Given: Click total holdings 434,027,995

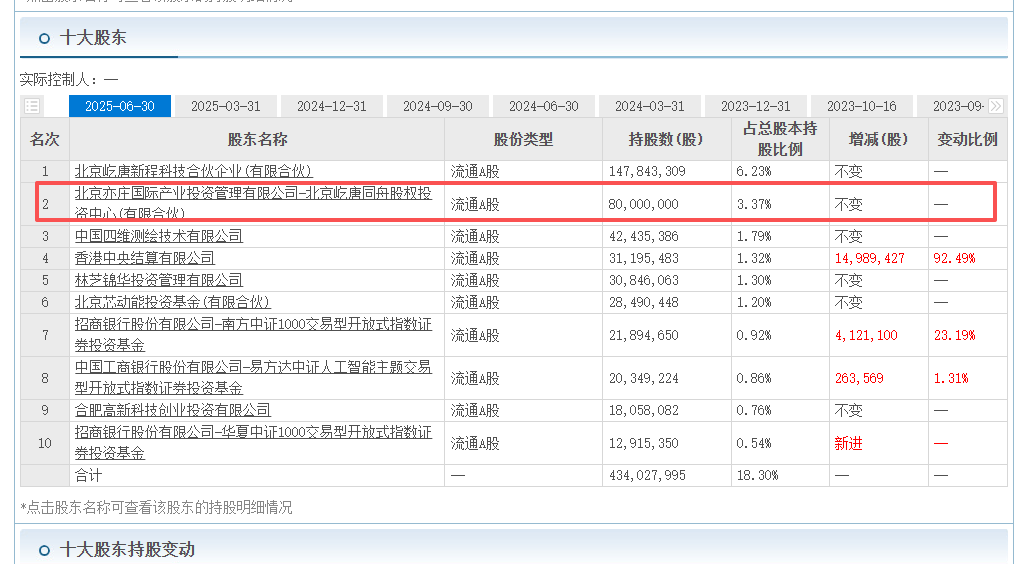Looking at the screenshot, I should [x=647, y=475].
